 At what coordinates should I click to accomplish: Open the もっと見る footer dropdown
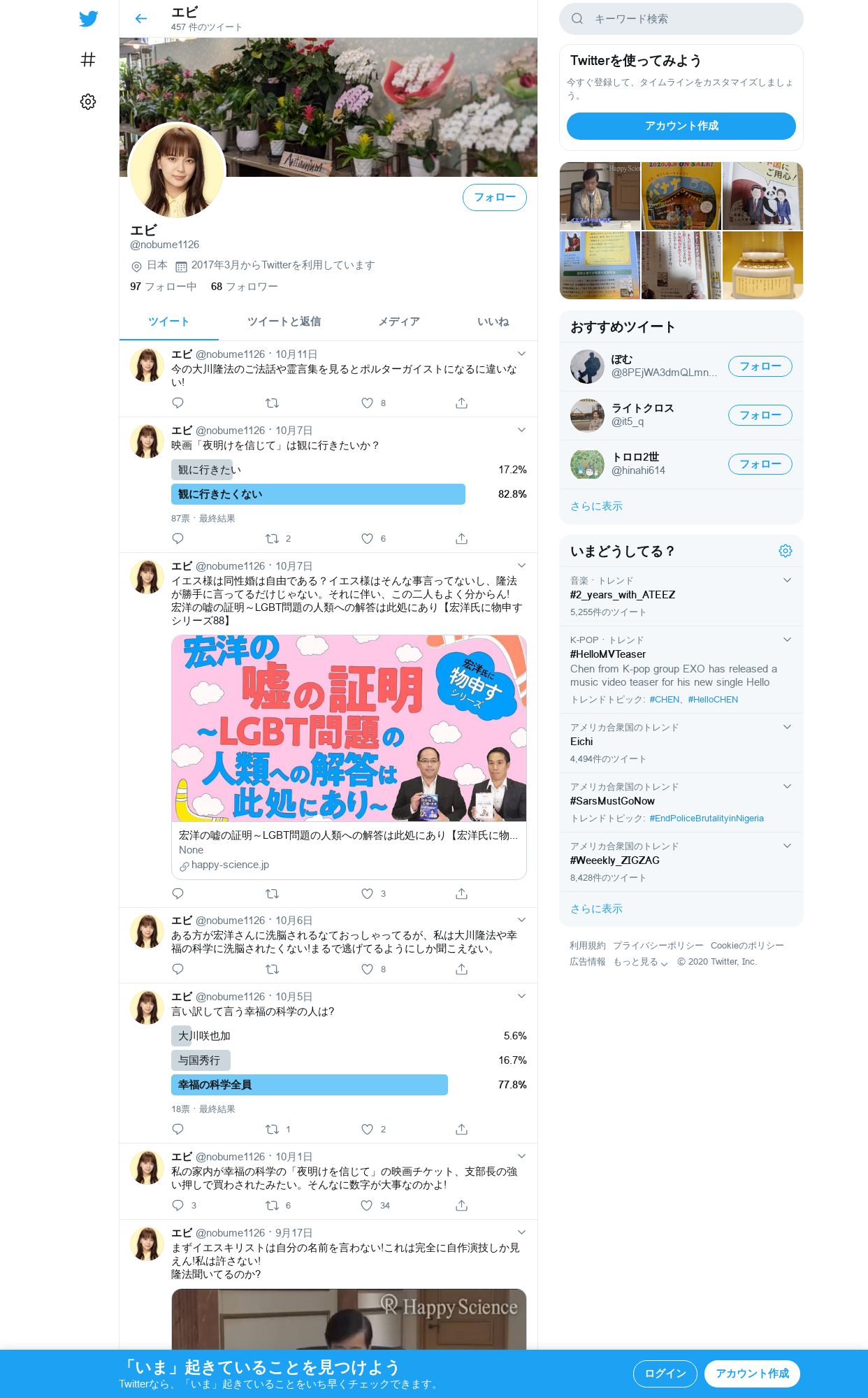point(641,963)
